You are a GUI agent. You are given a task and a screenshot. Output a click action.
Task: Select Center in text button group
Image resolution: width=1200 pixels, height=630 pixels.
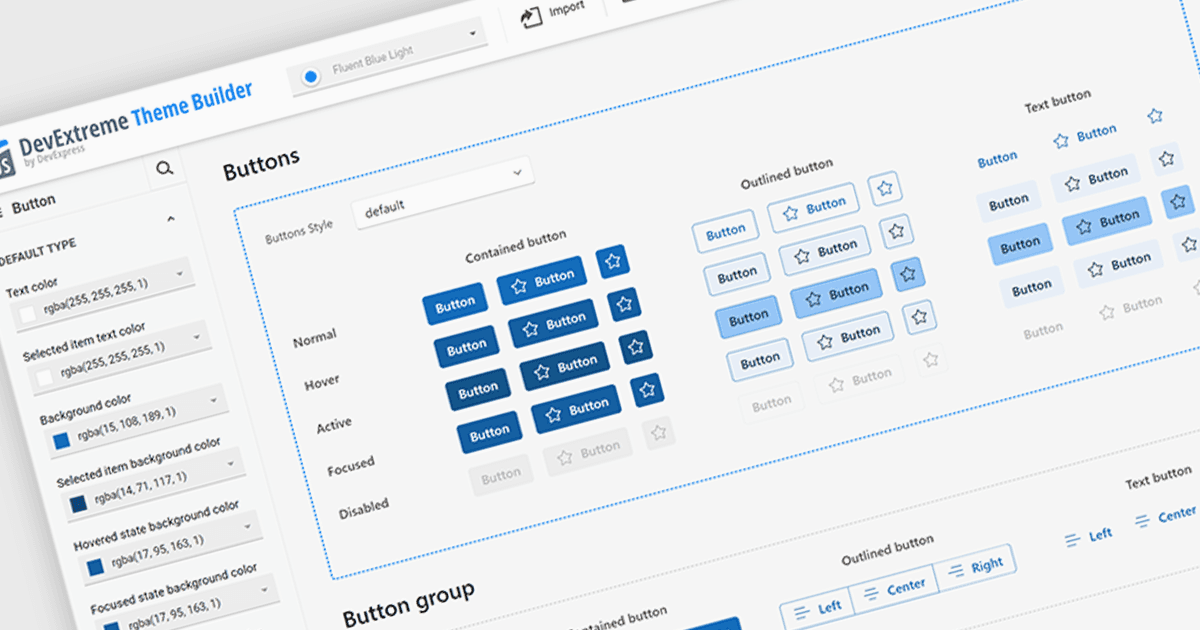(x=1166, y=517)
